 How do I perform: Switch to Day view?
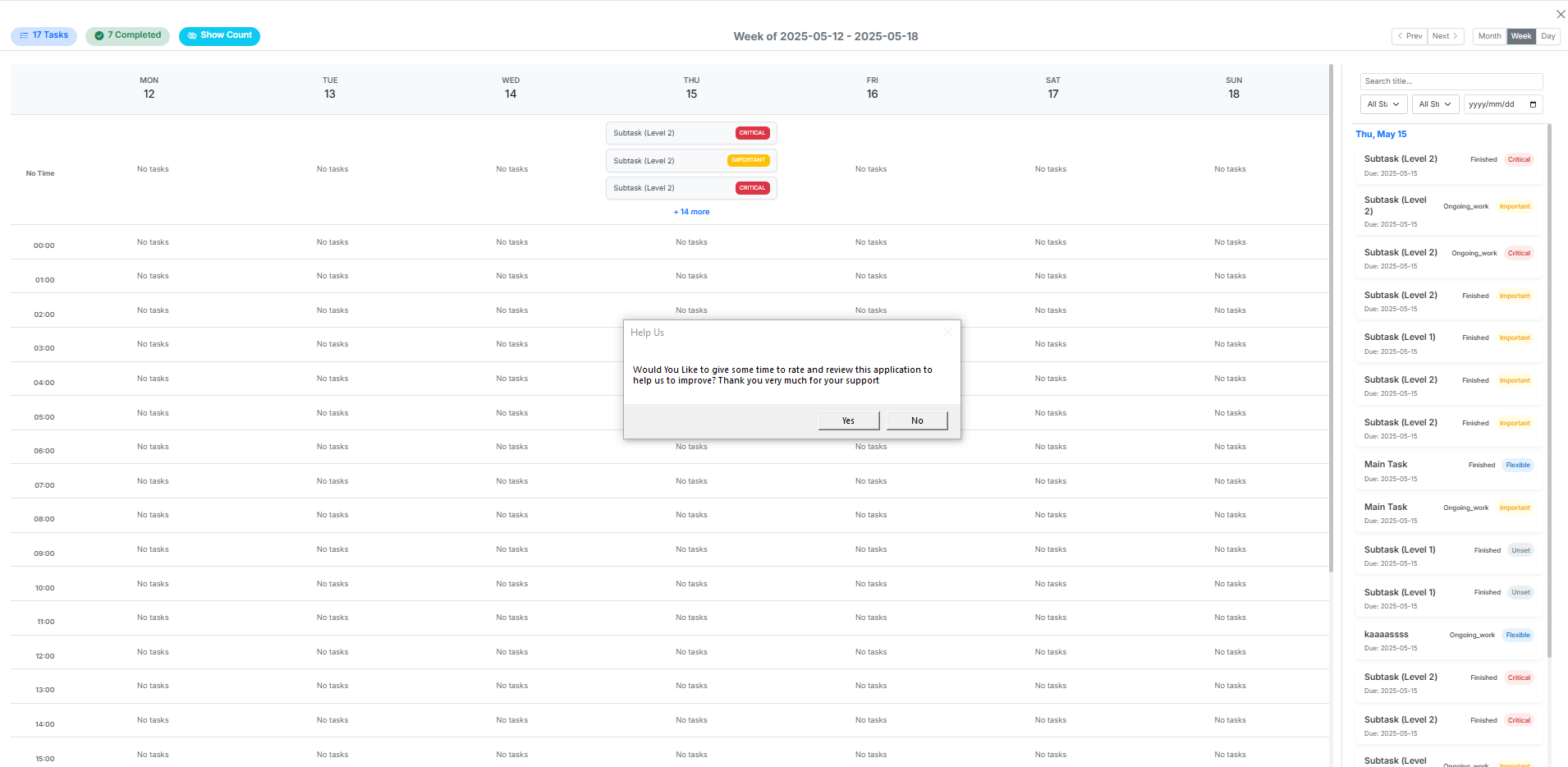pos(1547,36)
